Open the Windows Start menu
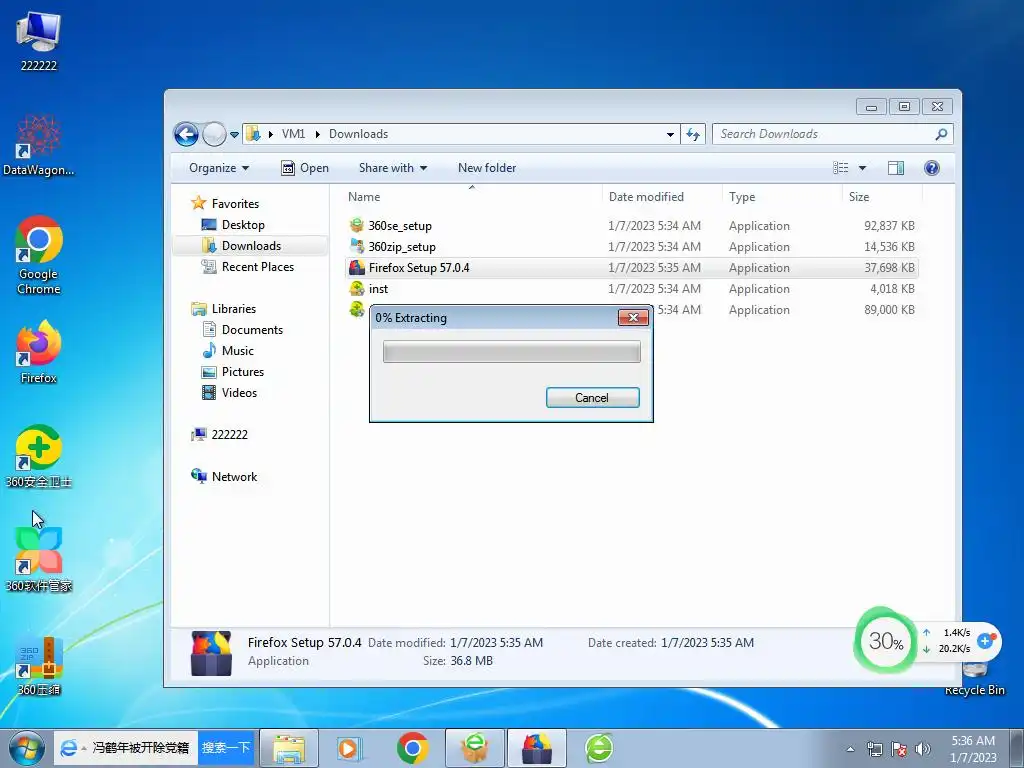Image resolution: width=1024 pixels, height=768 pixels. pyautogui.click(x=26, y=748)
